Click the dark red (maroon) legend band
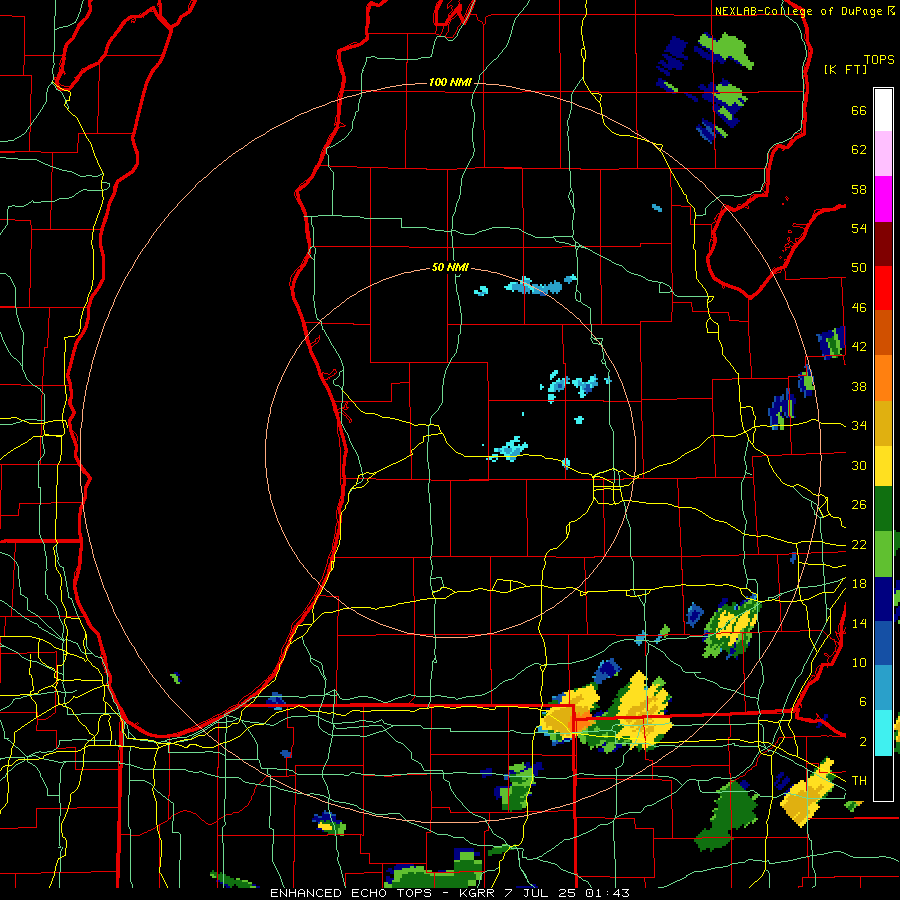 pos(883,243)
